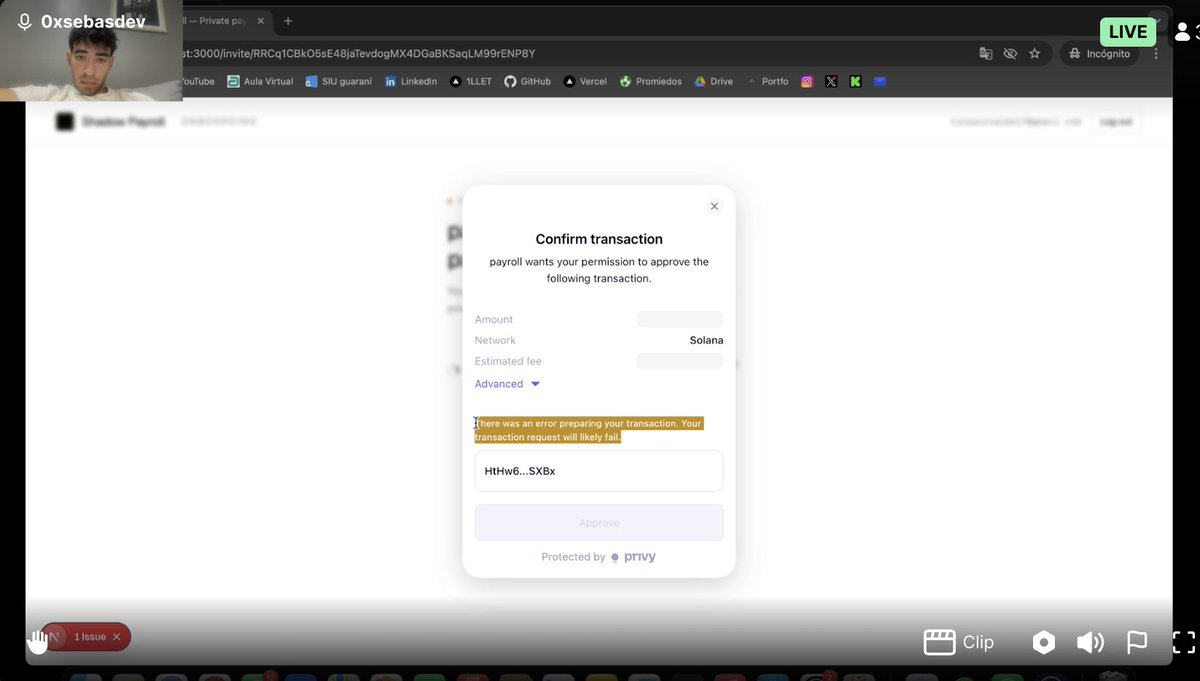Open the blue mail bookmark icon
Viewport: 1200px width, 681px height.
(x=880, y=81)
